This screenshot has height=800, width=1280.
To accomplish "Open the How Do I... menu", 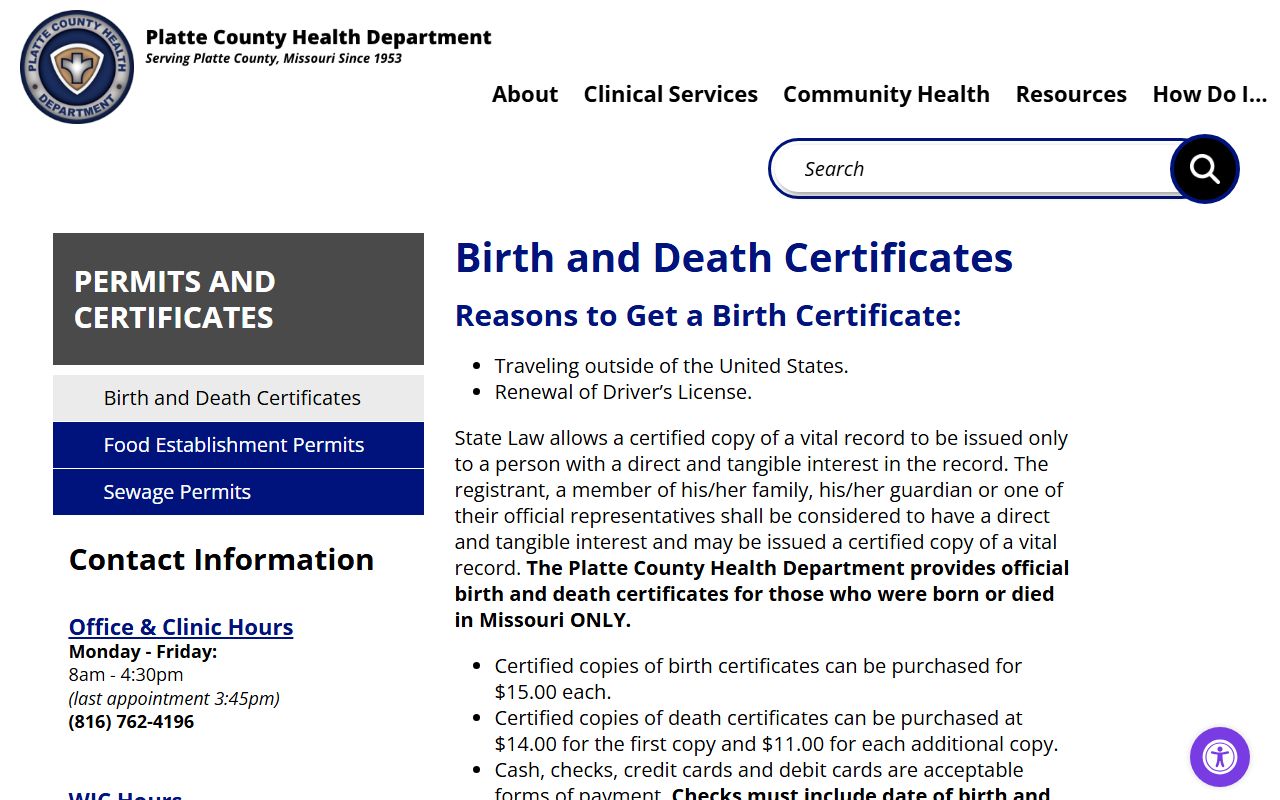I will (1210, 94).
